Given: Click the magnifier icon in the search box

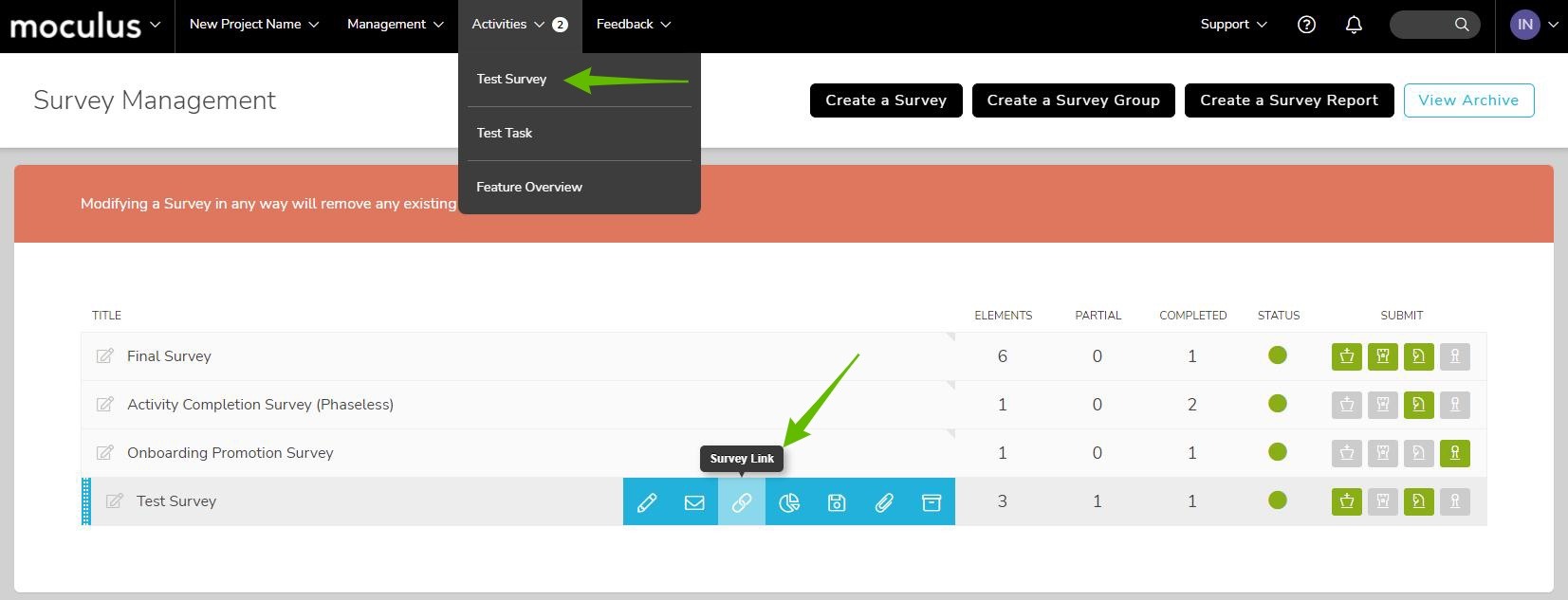Looking at the screenshot, I should (1462, 25).
